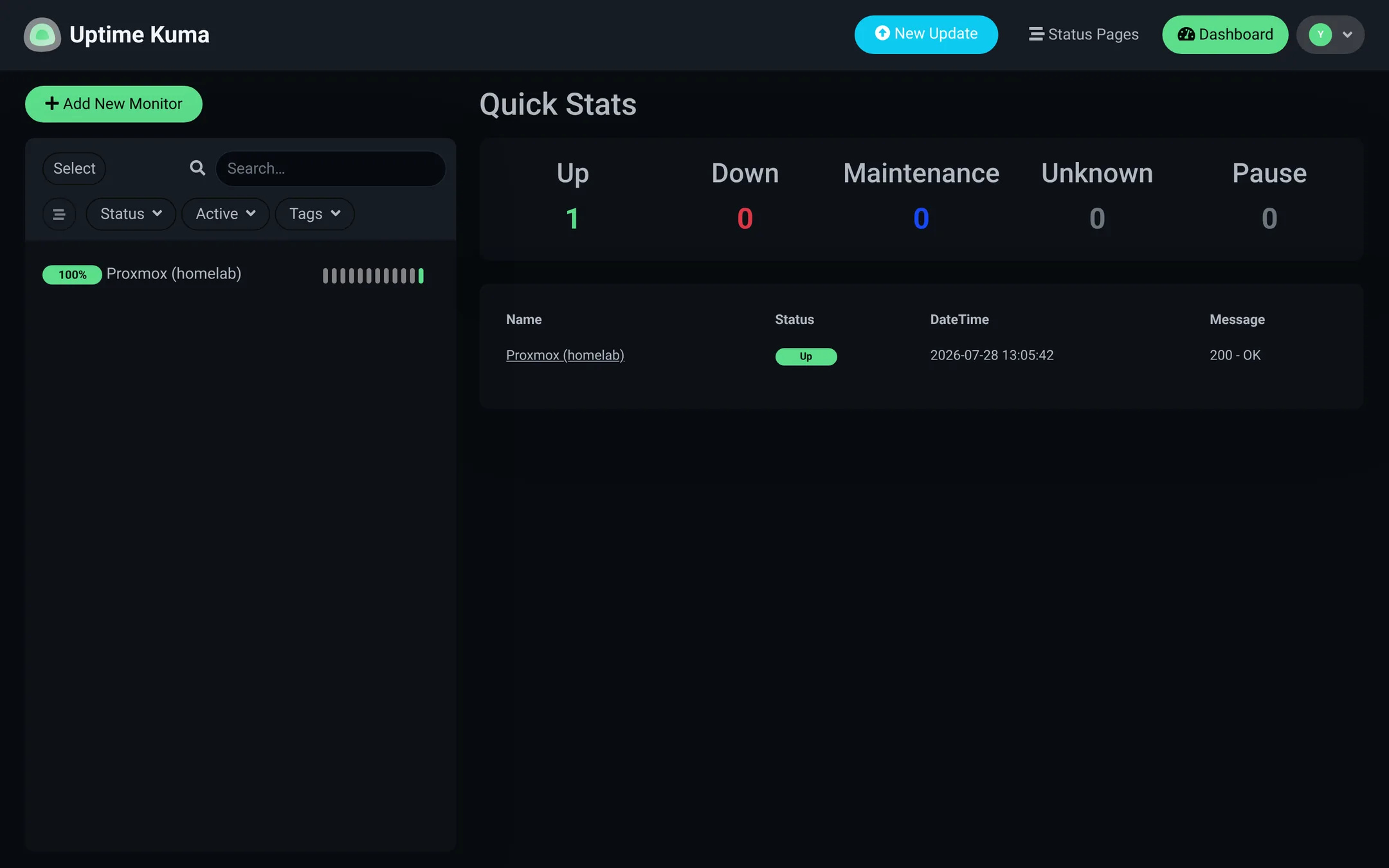Click the Uptime Kuma logo icon
Image resolution: width=1389 pixels, height=868 pixels.
click(x=42, y=35)
